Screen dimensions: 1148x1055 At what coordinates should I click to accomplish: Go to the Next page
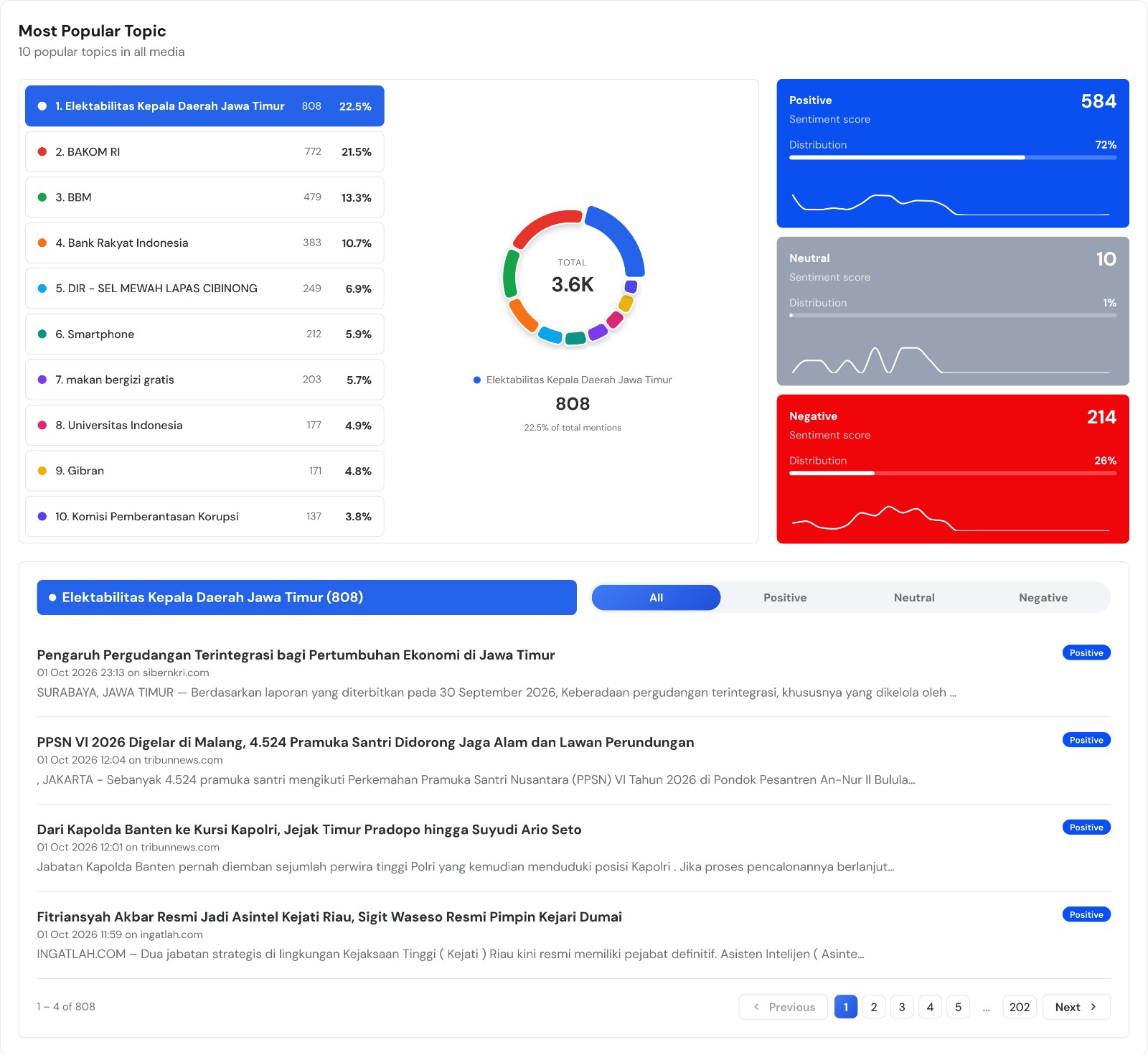click(x=1076, y=1007)
